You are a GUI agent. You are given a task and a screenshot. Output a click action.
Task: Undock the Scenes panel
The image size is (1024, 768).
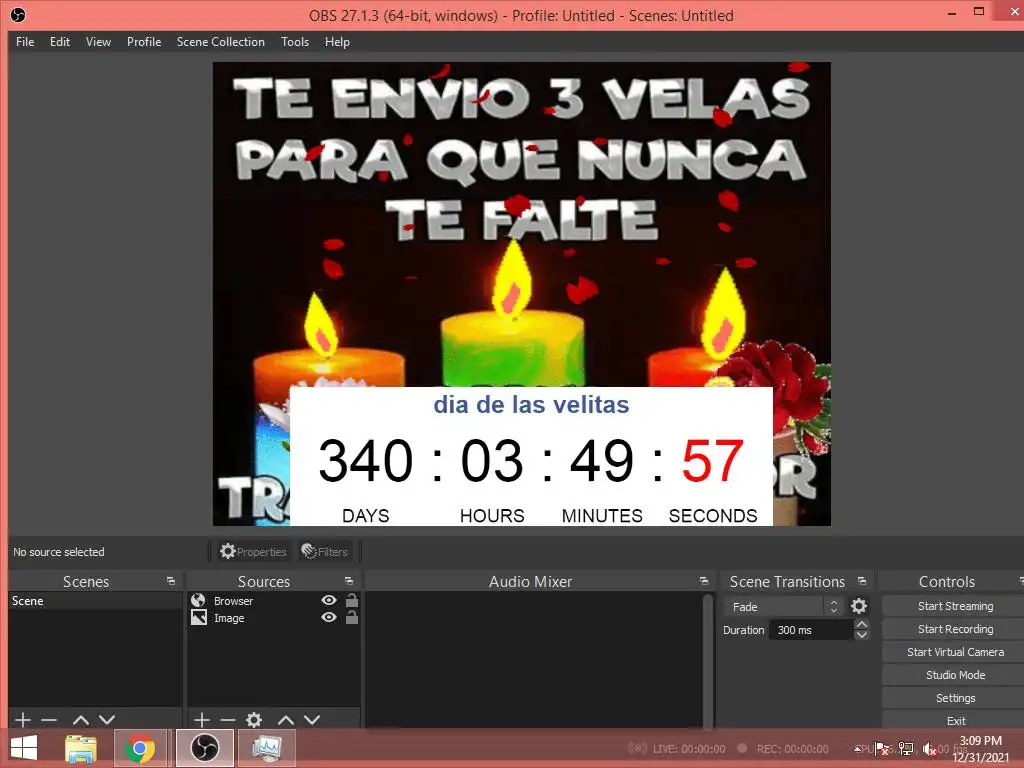pyautogui.click(x=171, y=581)
